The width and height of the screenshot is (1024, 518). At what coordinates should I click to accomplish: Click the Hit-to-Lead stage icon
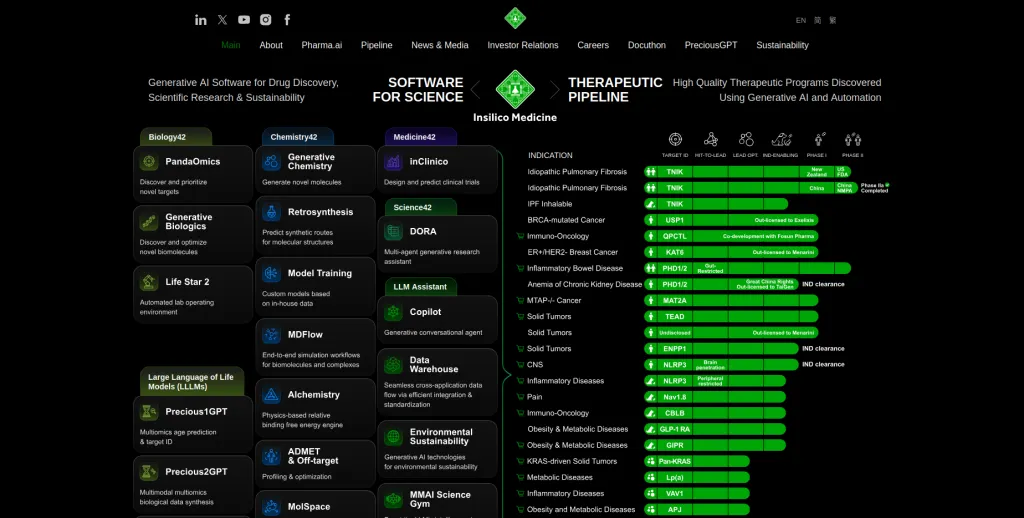pos(711,139)
